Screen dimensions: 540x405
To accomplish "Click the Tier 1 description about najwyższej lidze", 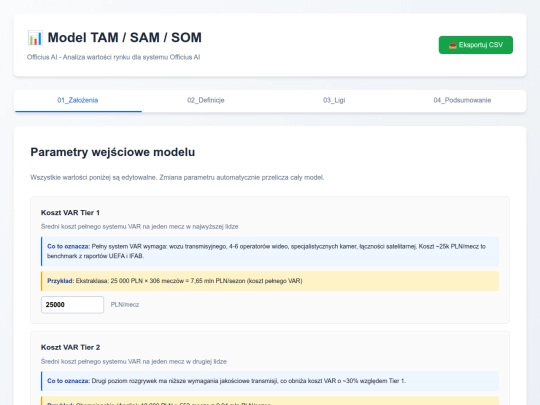I will [139, 226].
